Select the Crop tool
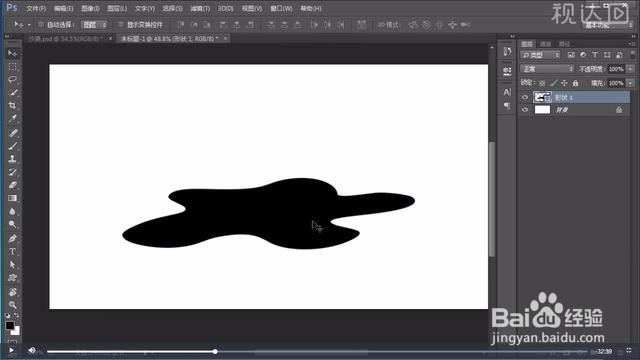640x360 pixels. [12, 106]
